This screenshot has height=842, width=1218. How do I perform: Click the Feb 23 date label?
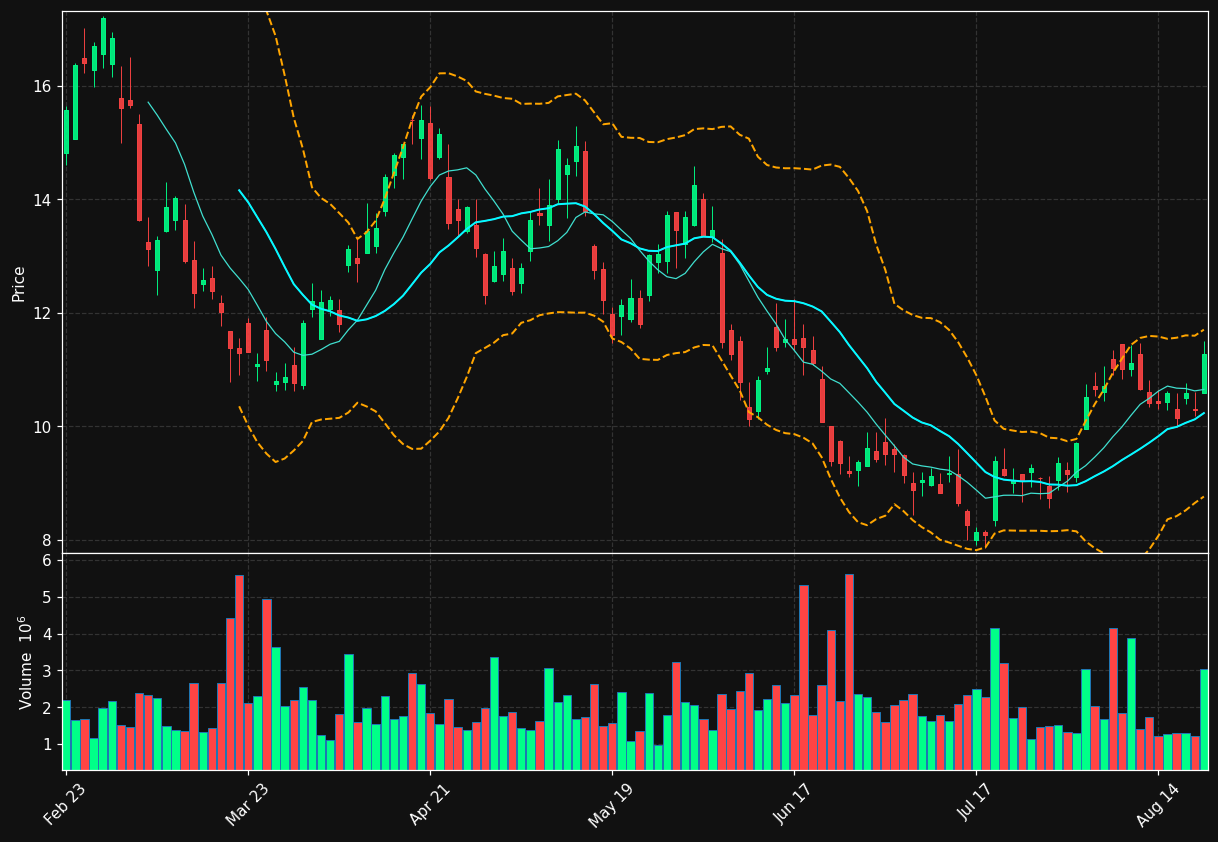point(64,804)
